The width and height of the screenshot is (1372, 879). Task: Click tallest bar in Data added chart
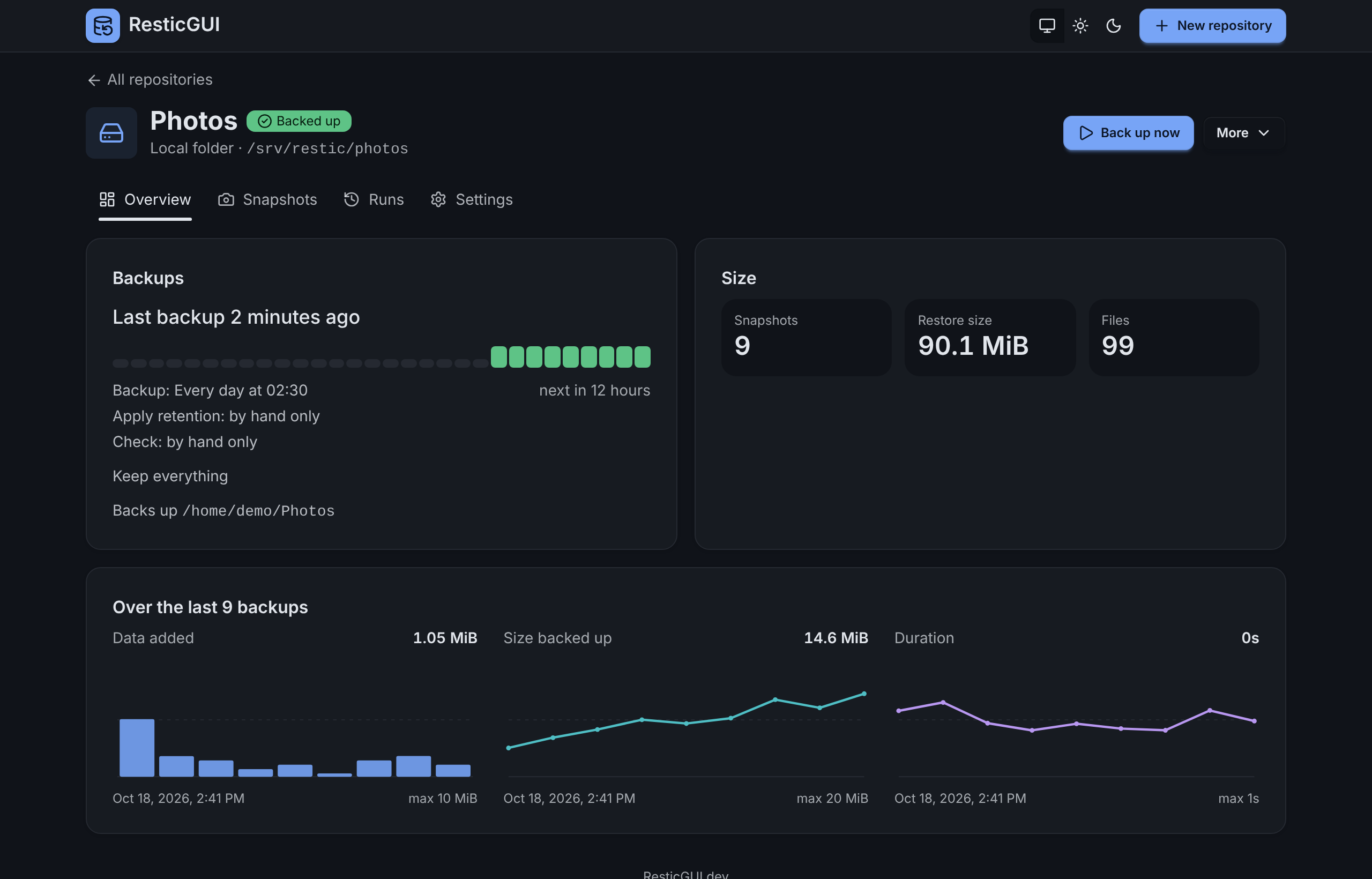coord(137,748)
